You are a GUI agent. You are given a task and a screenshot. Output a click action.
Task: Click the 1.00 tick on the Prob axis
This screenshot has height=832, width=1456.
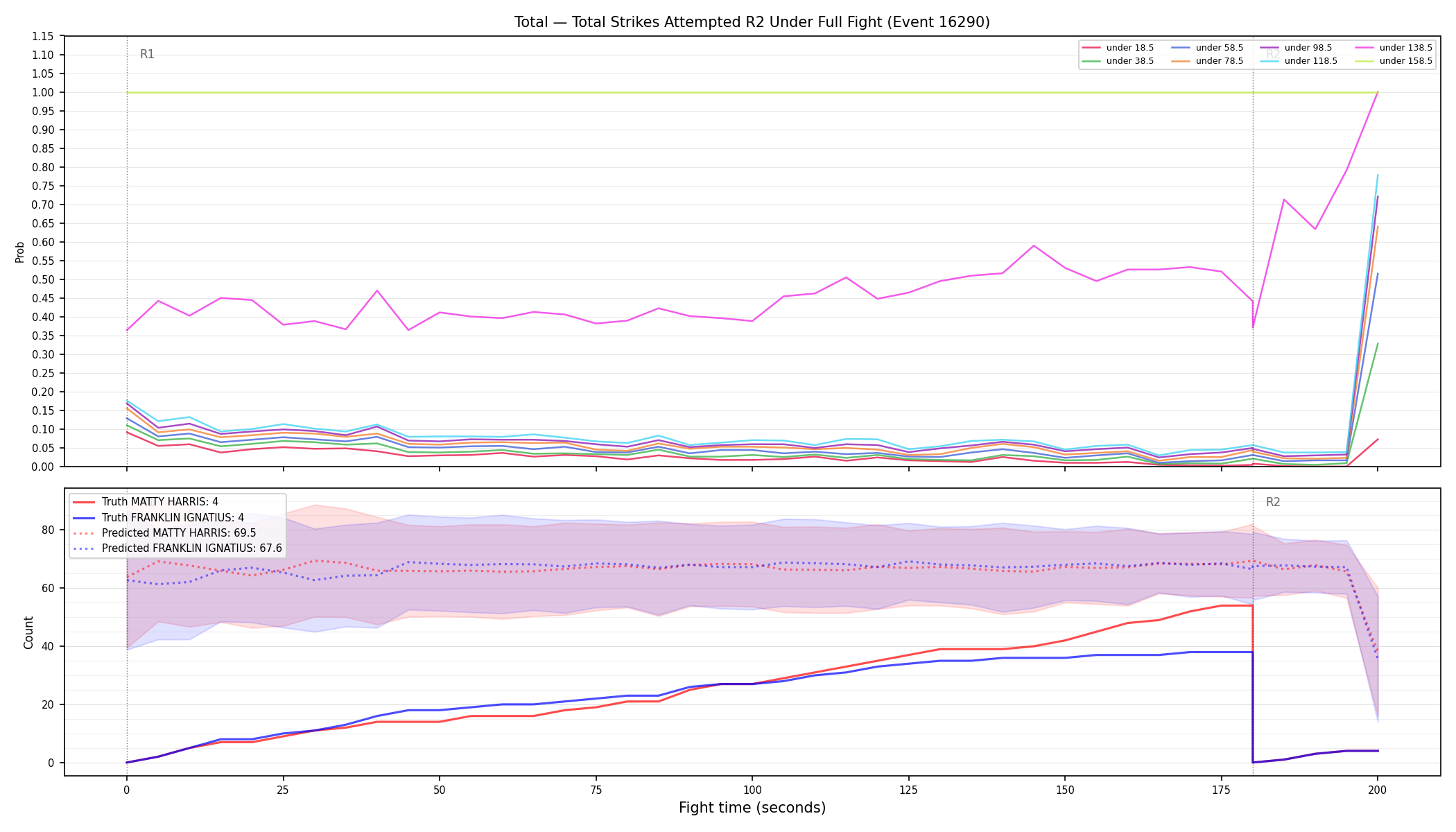tap(43, 92)
